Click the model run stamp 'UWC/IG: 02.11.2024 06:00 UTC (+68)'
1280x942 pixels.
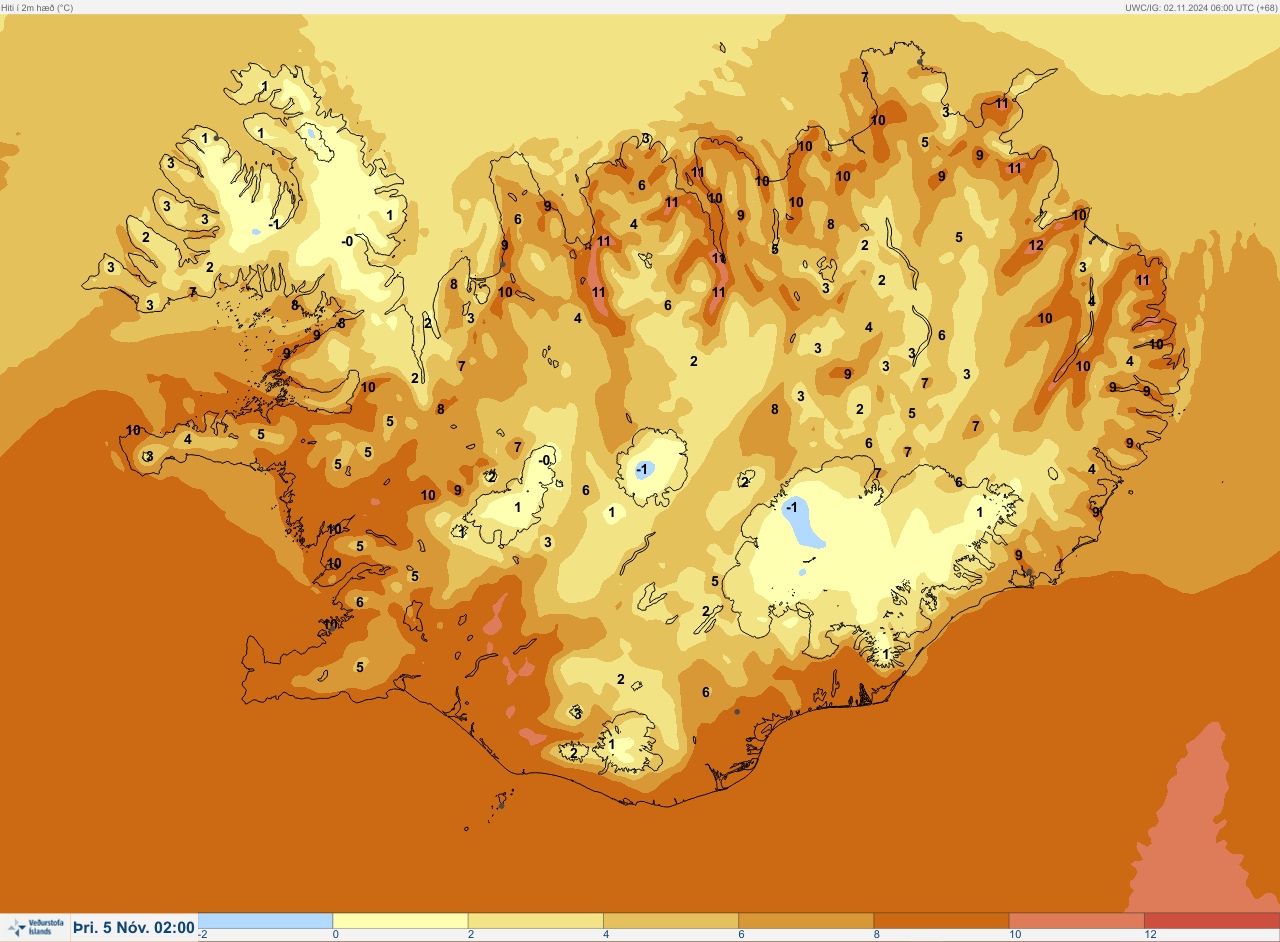coord(1200,7)
